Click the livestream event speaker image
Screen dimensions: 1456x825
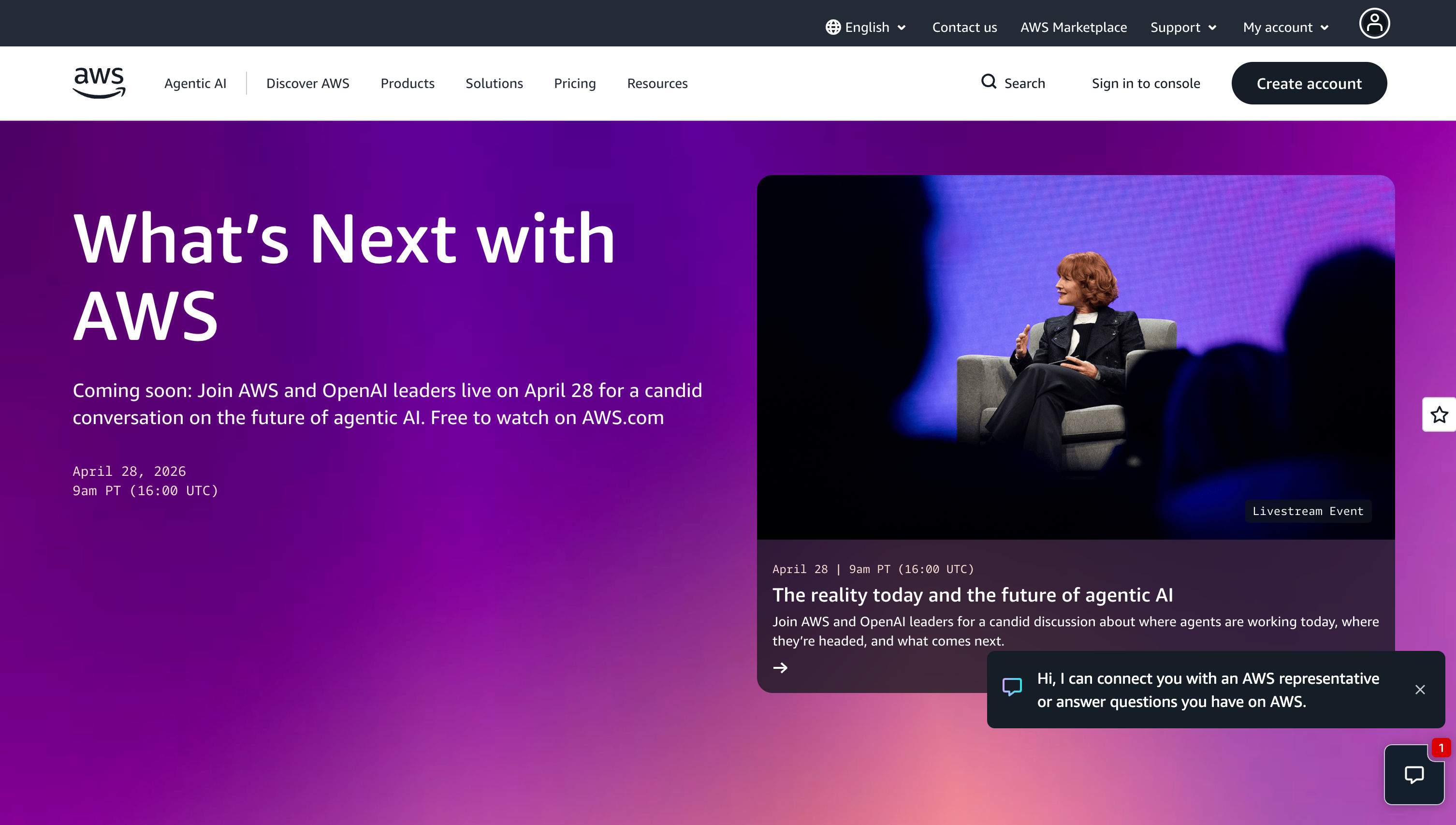click(x=1076, y=357)
